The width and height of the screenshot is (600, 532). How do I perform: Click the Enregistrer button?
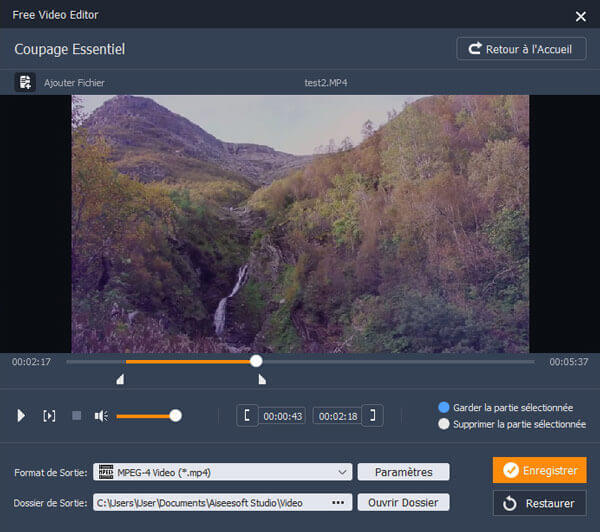pyautogui.click(x=539, y=470)
